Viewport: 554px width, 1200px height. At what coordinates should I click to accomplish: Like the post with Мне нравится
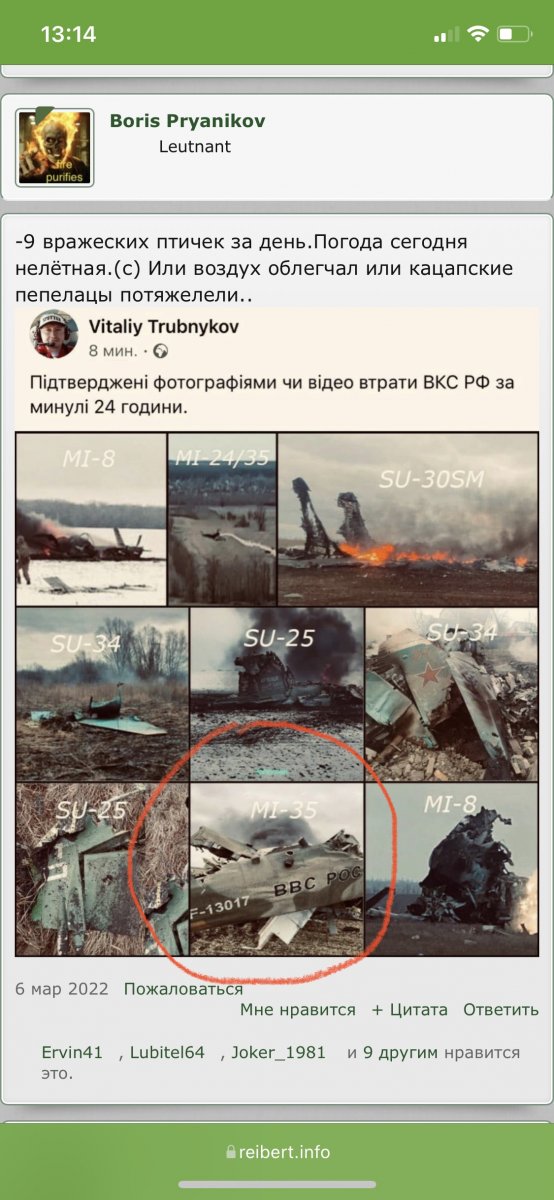pos(298,1010)
